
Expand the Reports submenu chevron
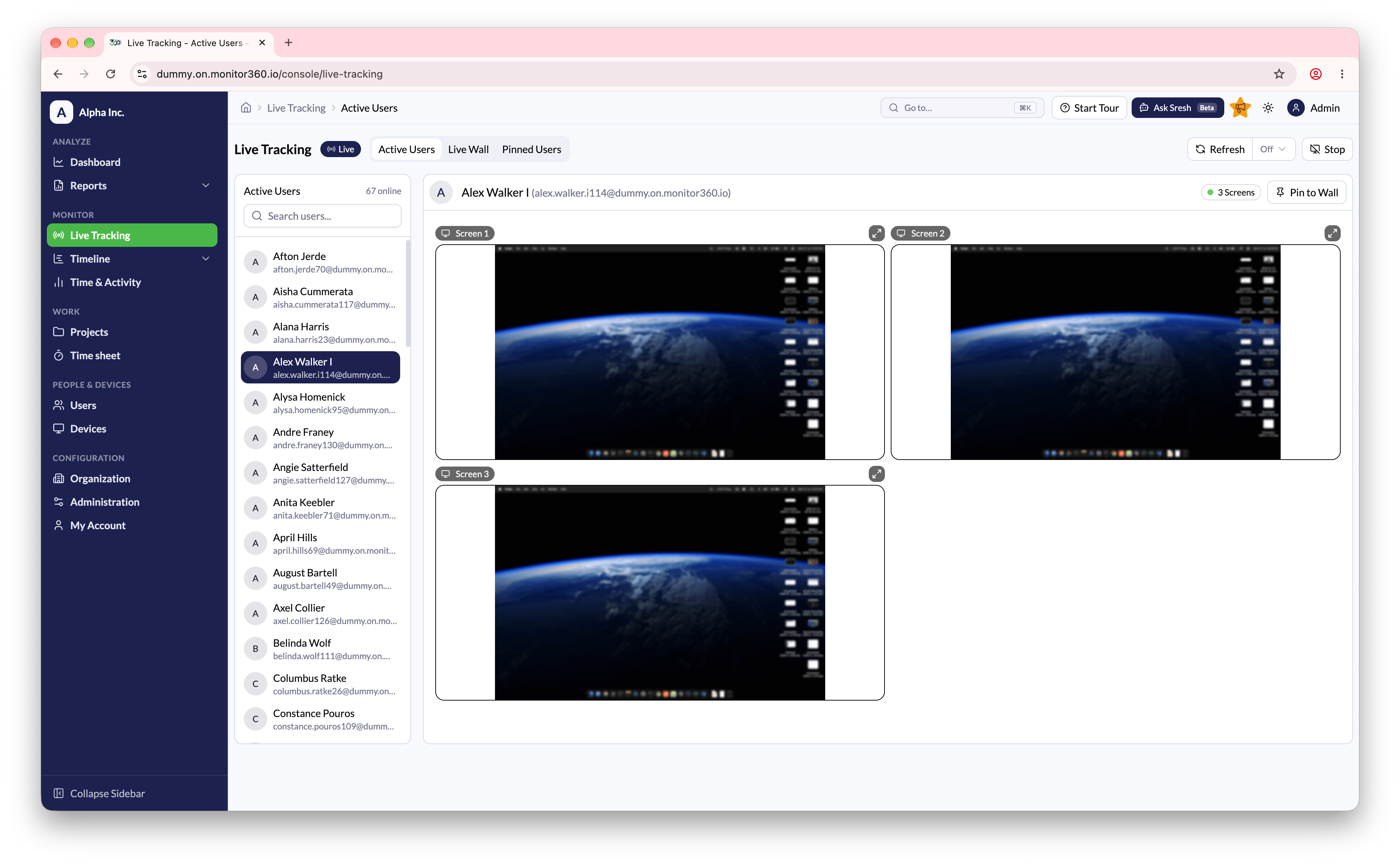206,185
